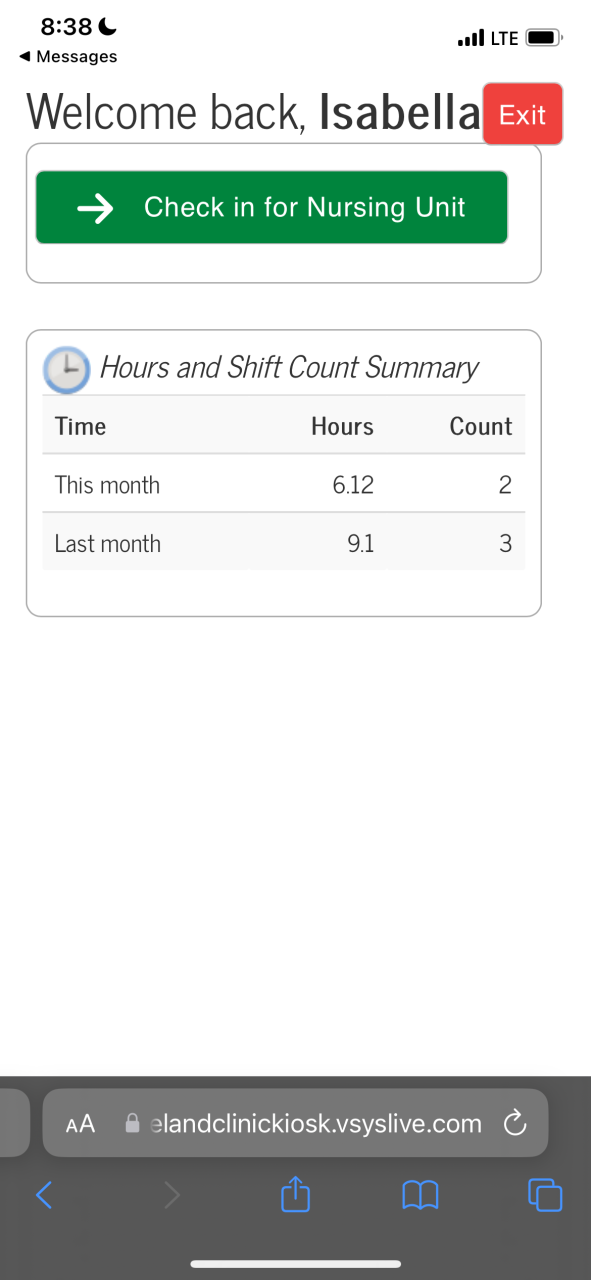The width and height of the screenshot is (591, 1280).
Task: Check in for Nursing Unit
Action: pyautogui.click(x=272, y=207)
